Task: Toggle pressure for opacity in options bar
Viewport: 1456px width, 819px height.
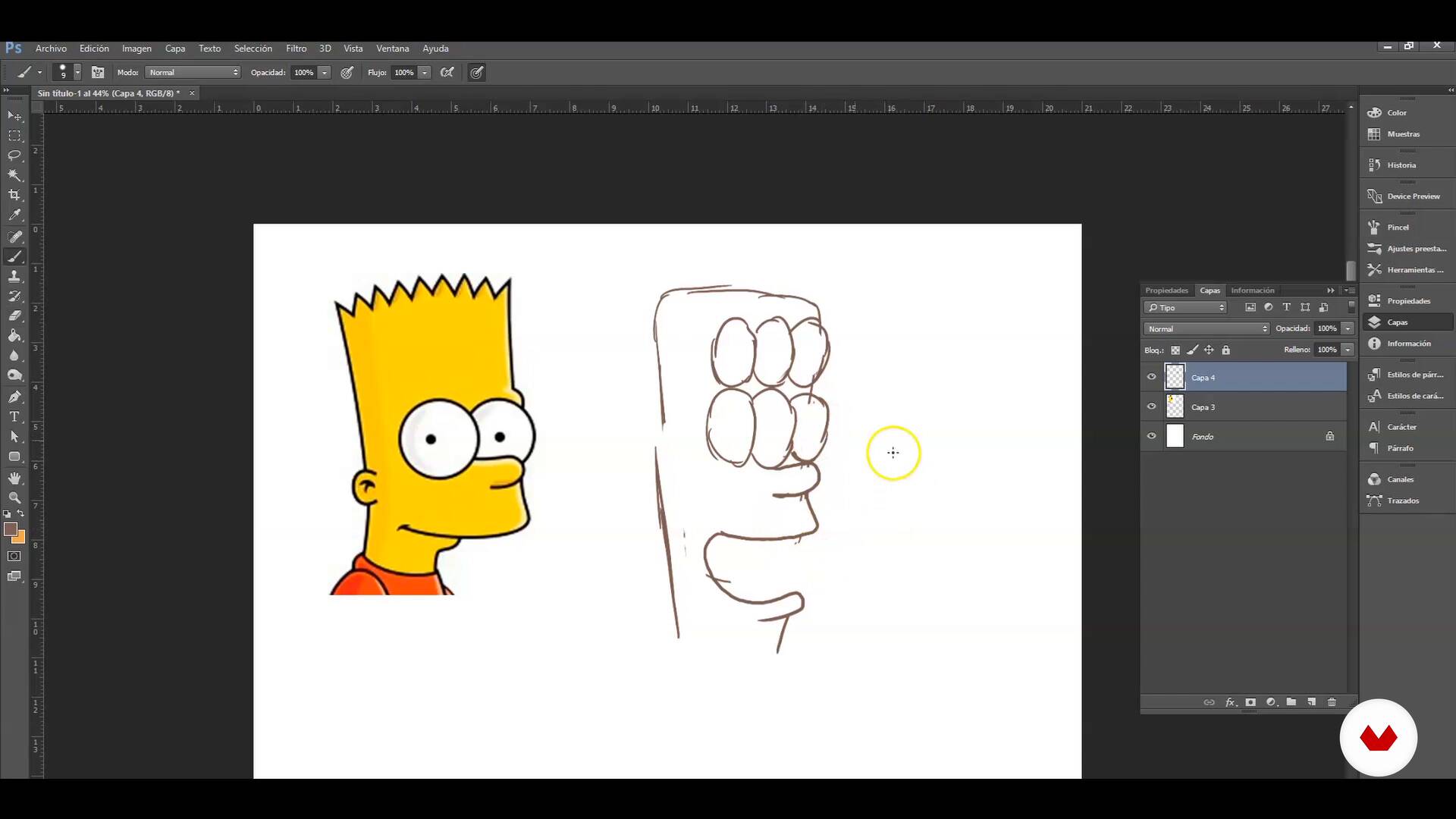Action: coord(347,72)
